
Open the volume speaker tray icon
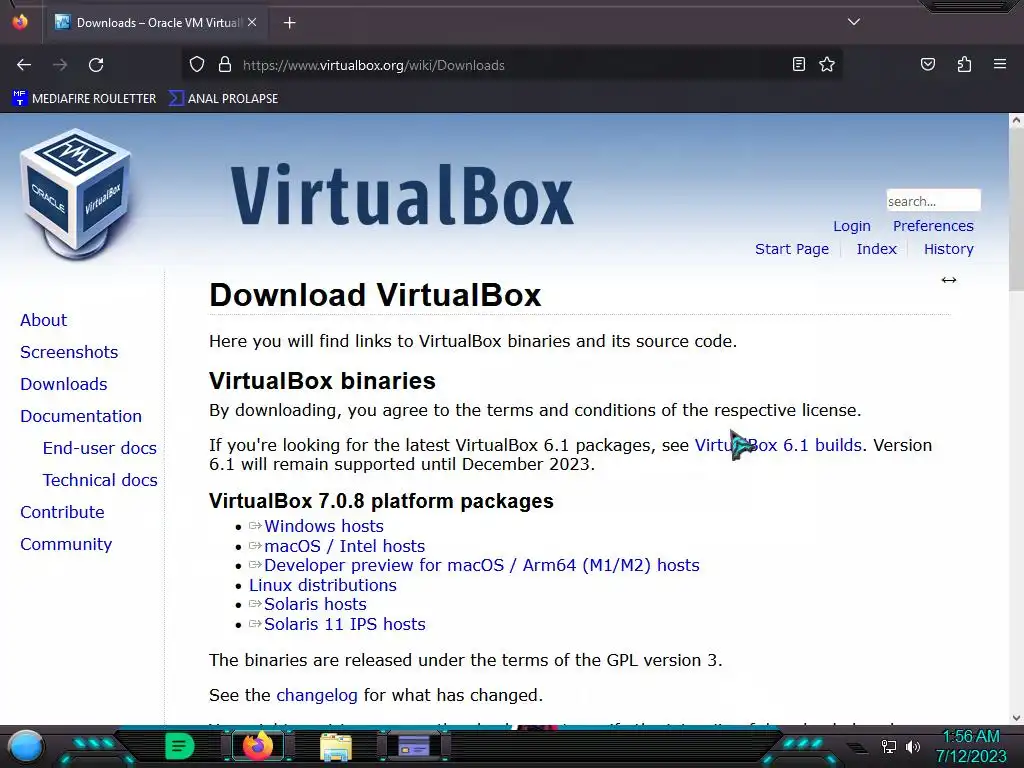tap(913, 746)
